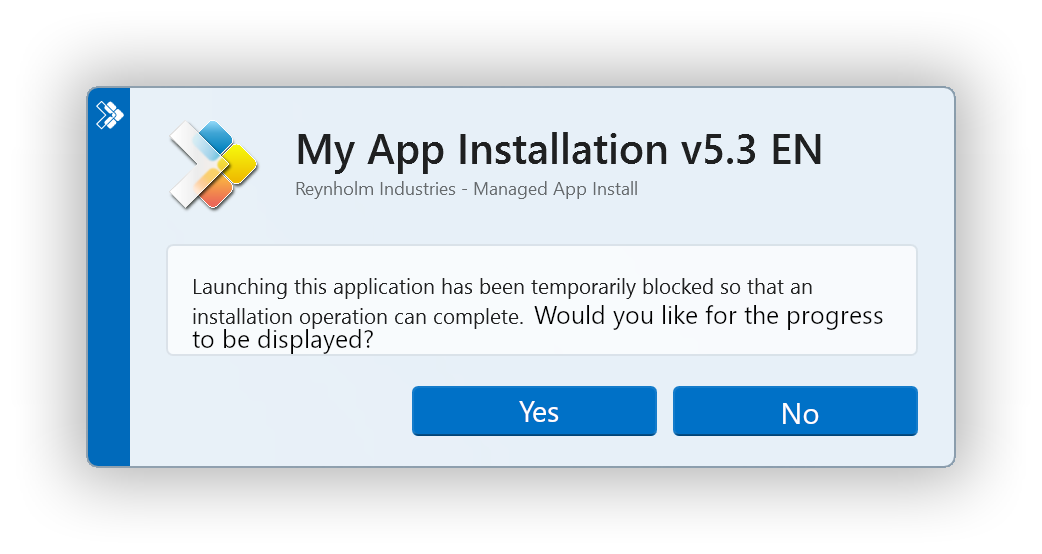Confirm progress display with Yes button

tap(534, 411)
